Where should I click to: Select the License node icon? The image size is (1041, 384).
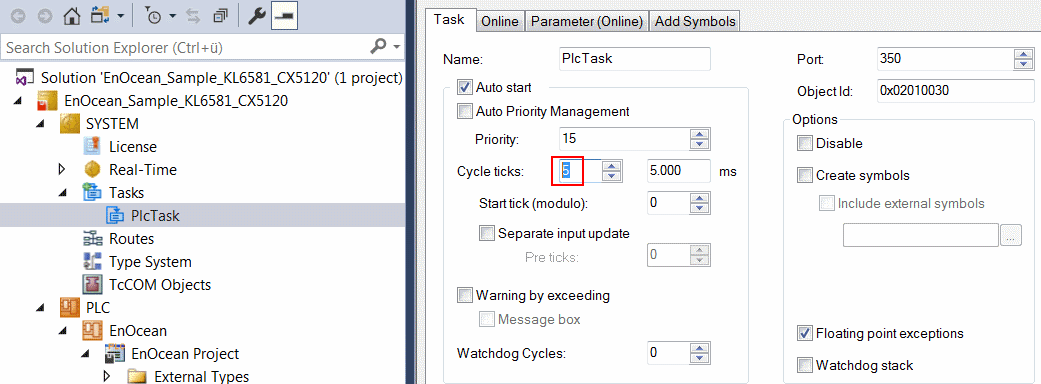point(92,147)
